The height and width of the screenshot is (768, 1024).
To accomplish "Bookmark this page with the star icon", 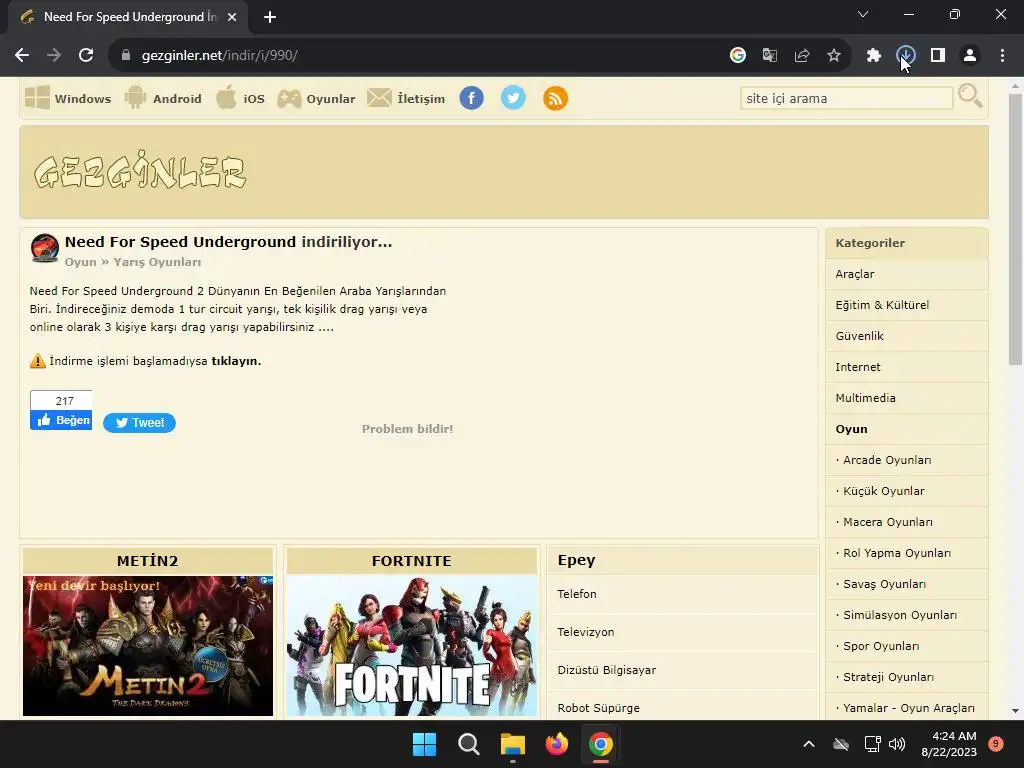I will click(833, 56).
